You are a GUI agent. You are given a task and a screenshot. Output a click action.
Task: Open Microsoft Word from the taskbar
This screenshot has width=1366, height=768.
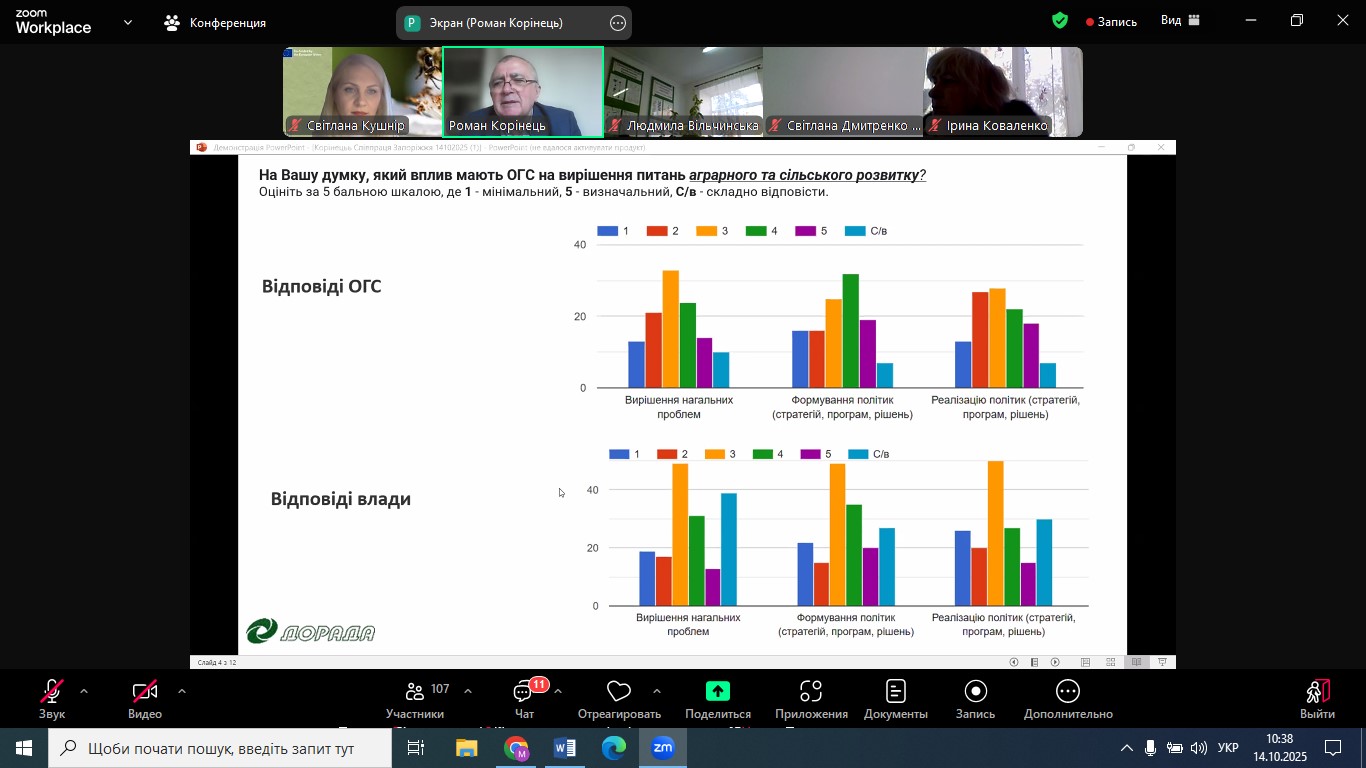[x=565, y=748]
